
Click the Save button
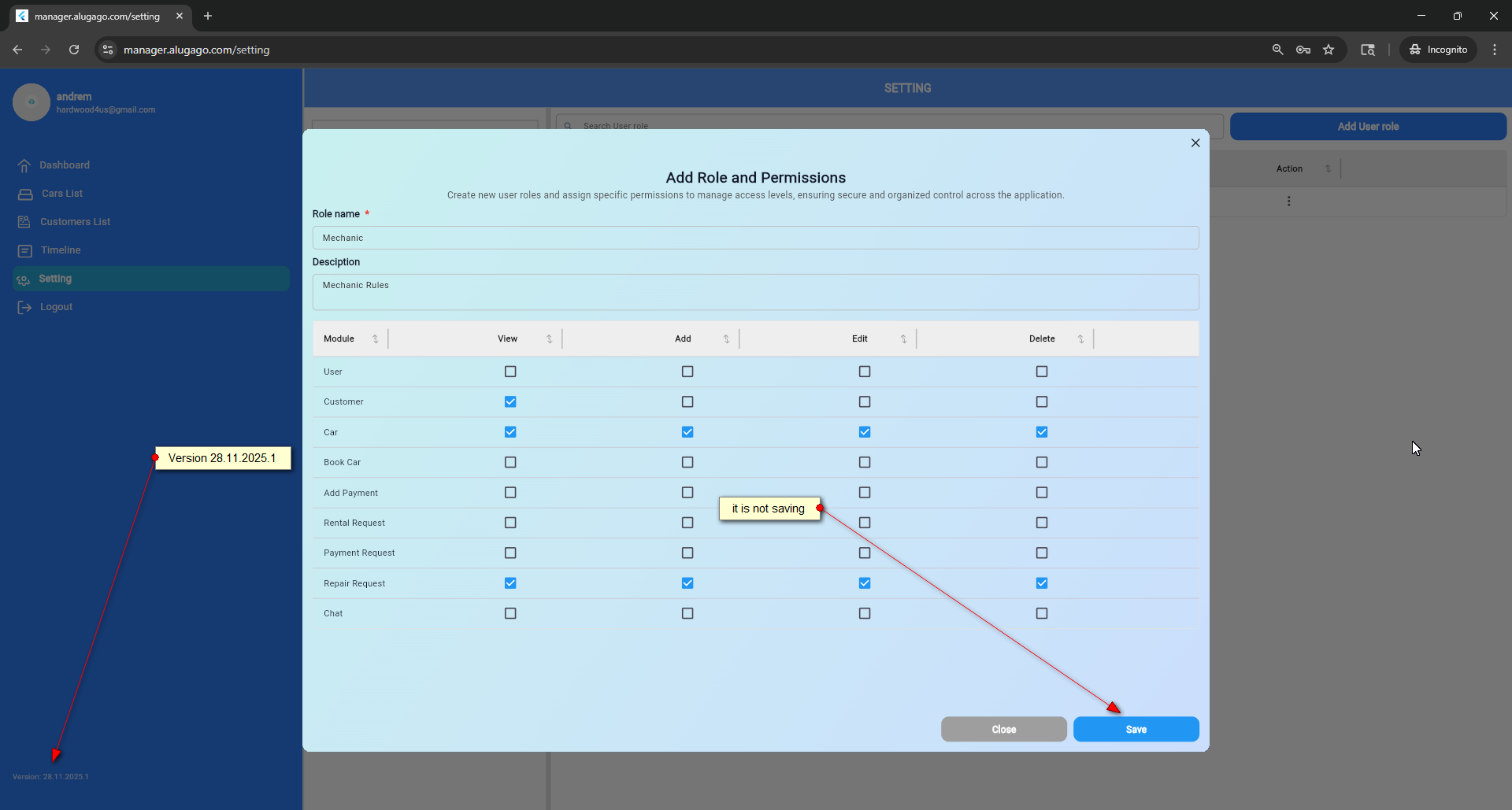point(1136,729)
